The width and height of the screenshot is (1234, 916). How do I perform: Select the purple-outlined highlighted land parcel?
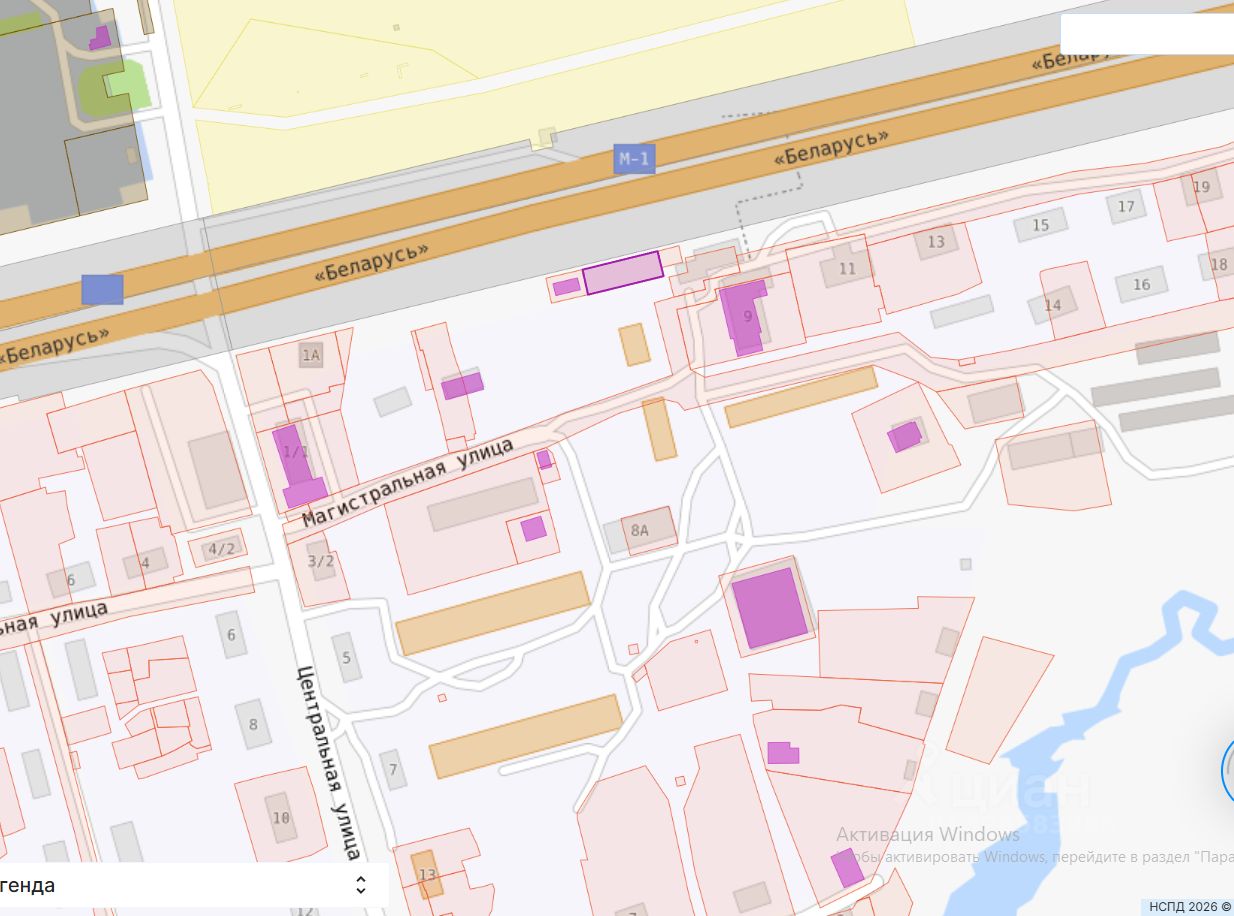pyautogui.click(x=623, y=273)
